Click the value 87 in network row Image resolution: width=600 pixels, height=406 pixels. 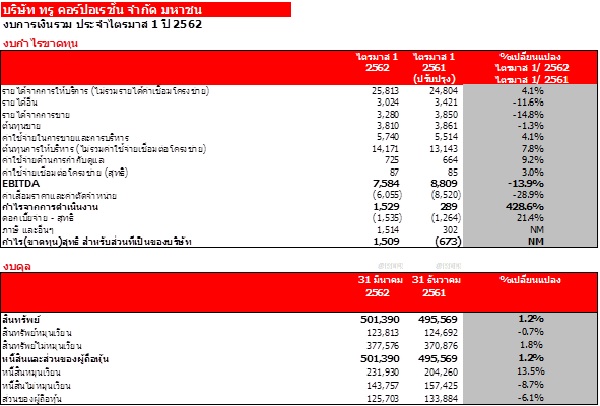pyautogui.click(x=394, y=172)
